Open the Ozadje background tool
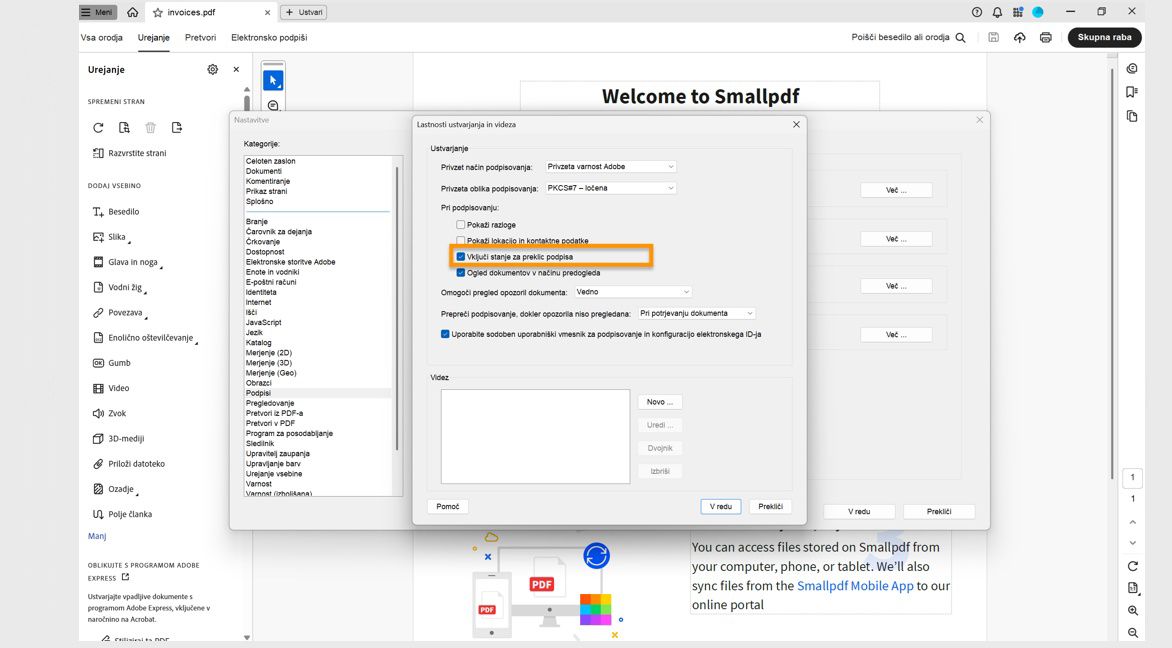 (114, 490)
